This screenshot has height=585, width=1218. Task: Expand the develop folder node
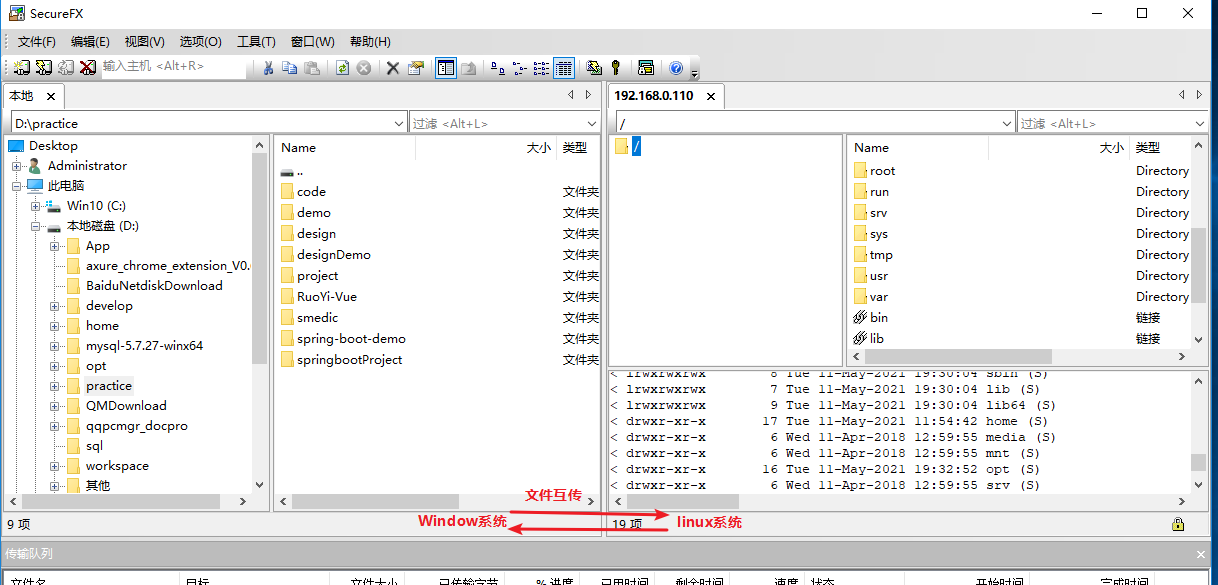55,306
